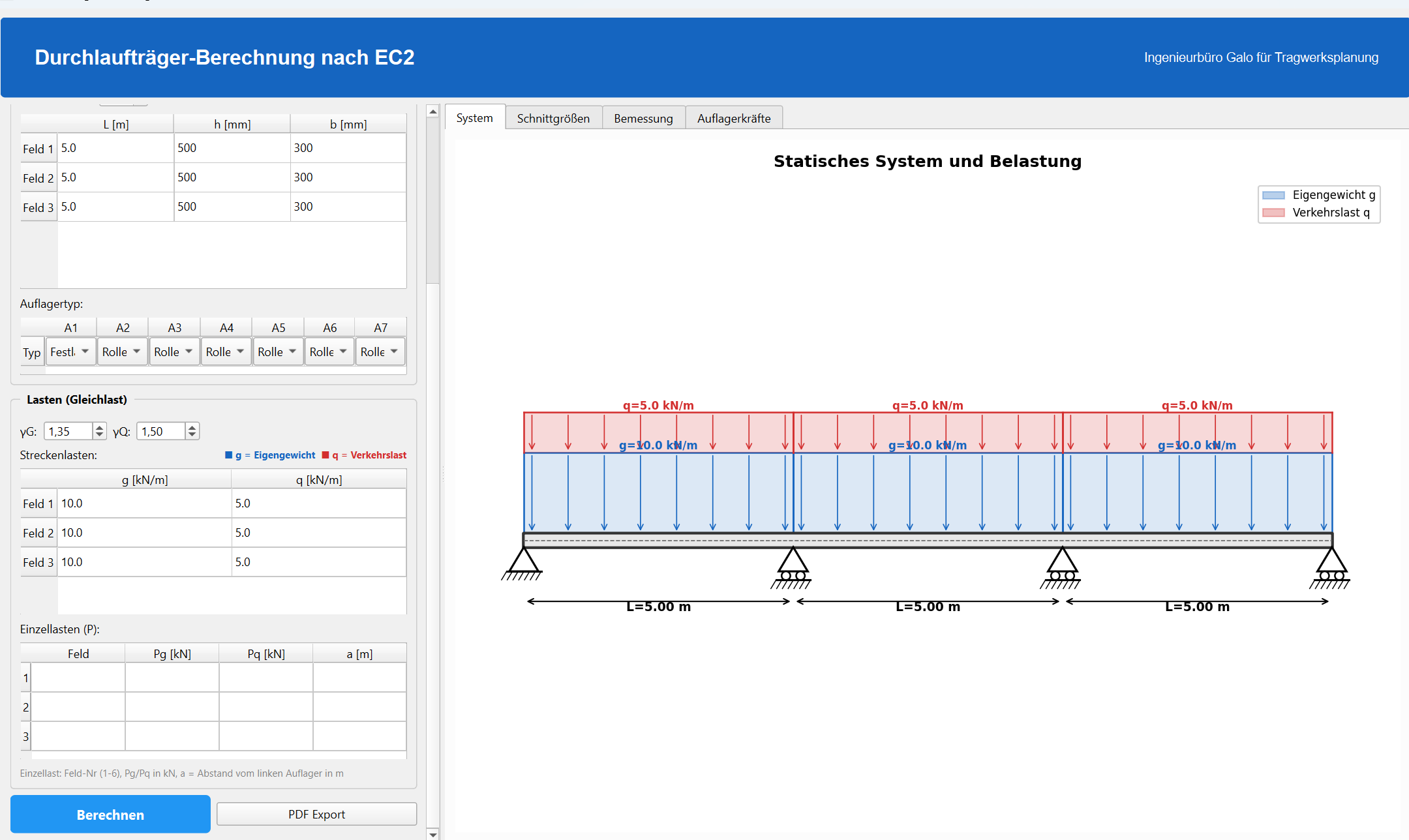The width and height of the screenshot is (1409, 840).
Task: Open the A7 support type dropdown
Action: click(x=380, y=352)
